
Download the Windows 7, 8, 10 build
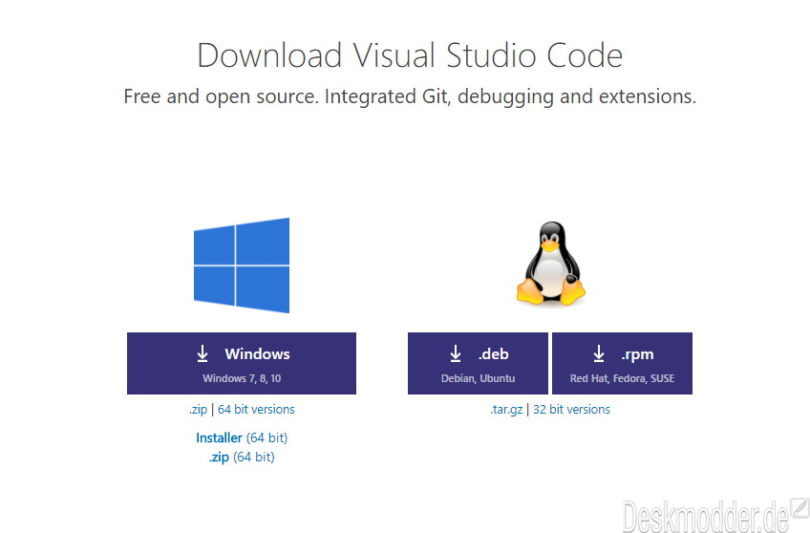(x=241, y=363)
